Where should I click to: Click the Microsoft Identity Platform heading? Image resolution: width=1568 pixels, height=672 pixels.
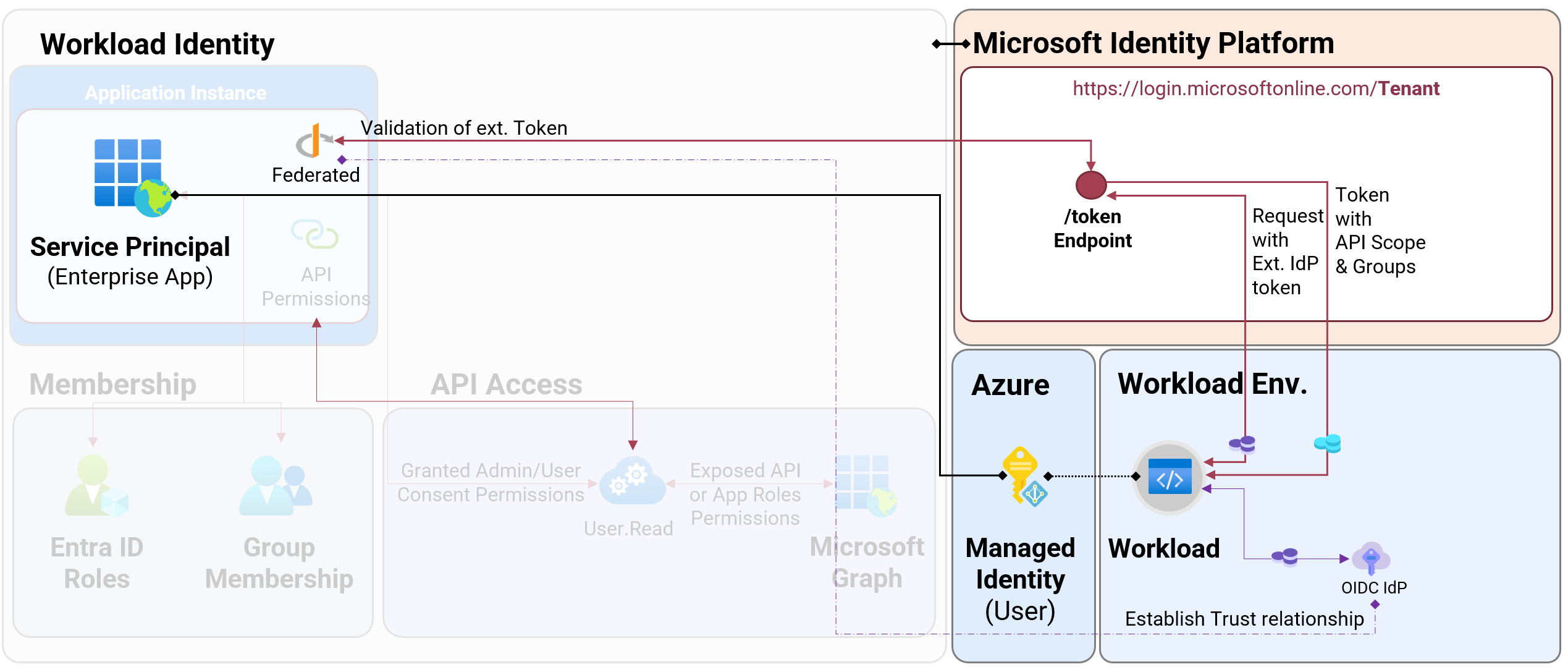tap(1153, 43)
